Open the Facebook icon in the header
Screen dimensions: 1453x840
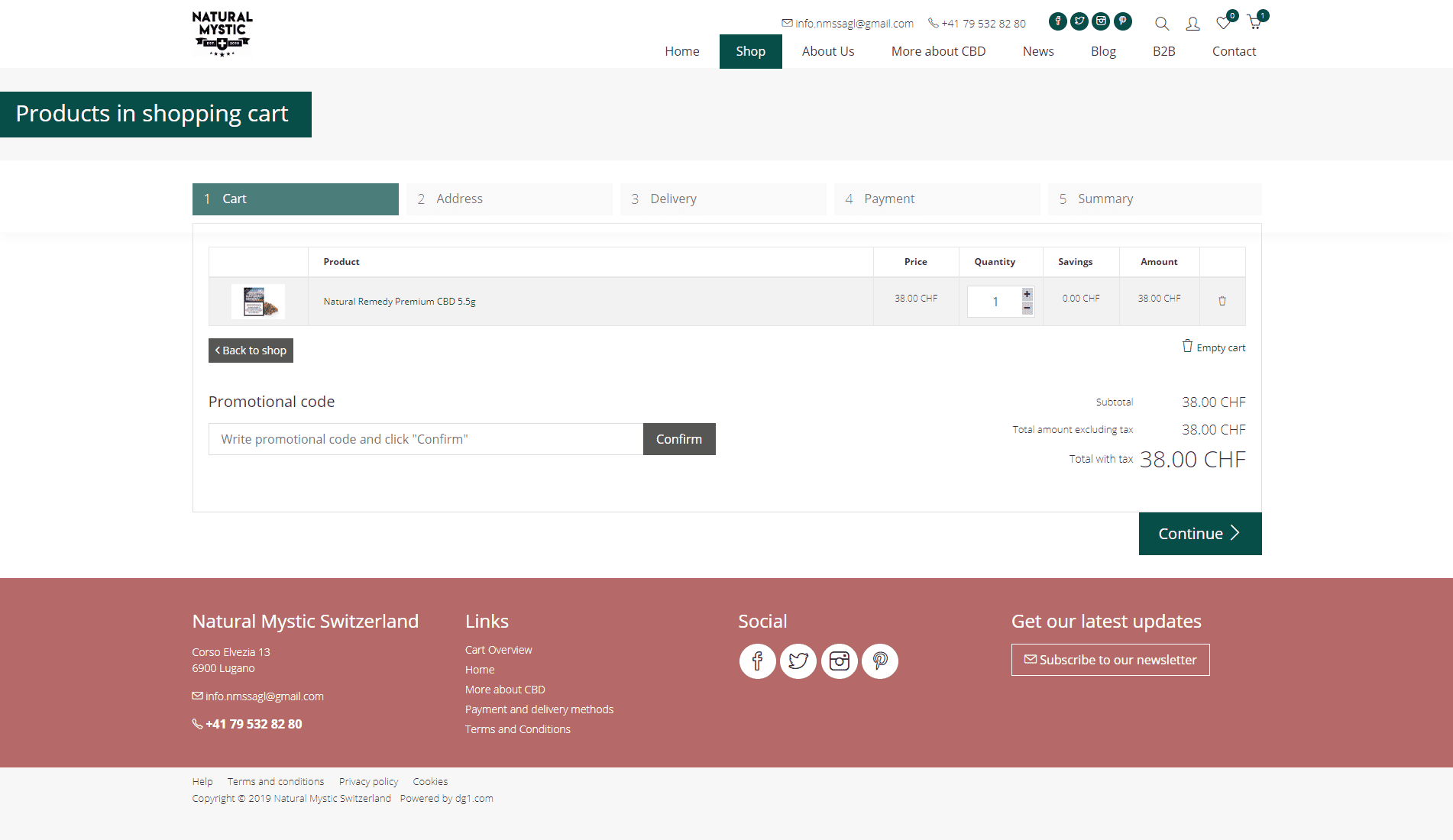(x=1057, y=21)
